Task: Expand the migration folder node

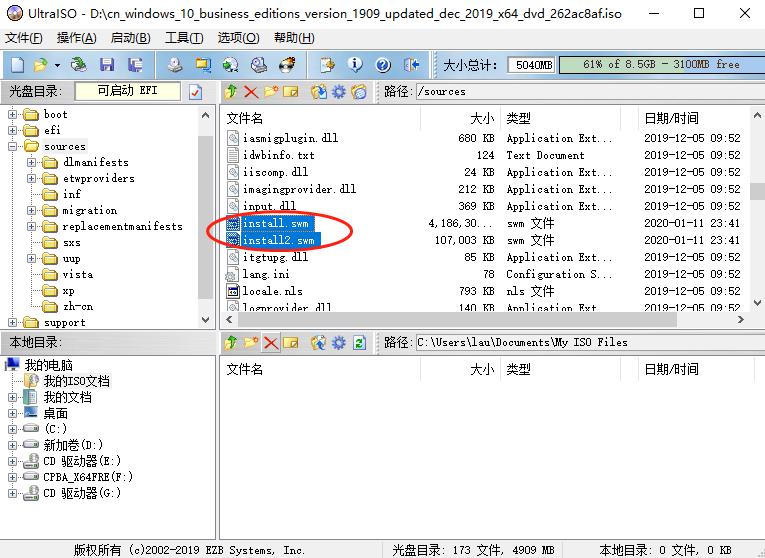Action: click(31, 211)
